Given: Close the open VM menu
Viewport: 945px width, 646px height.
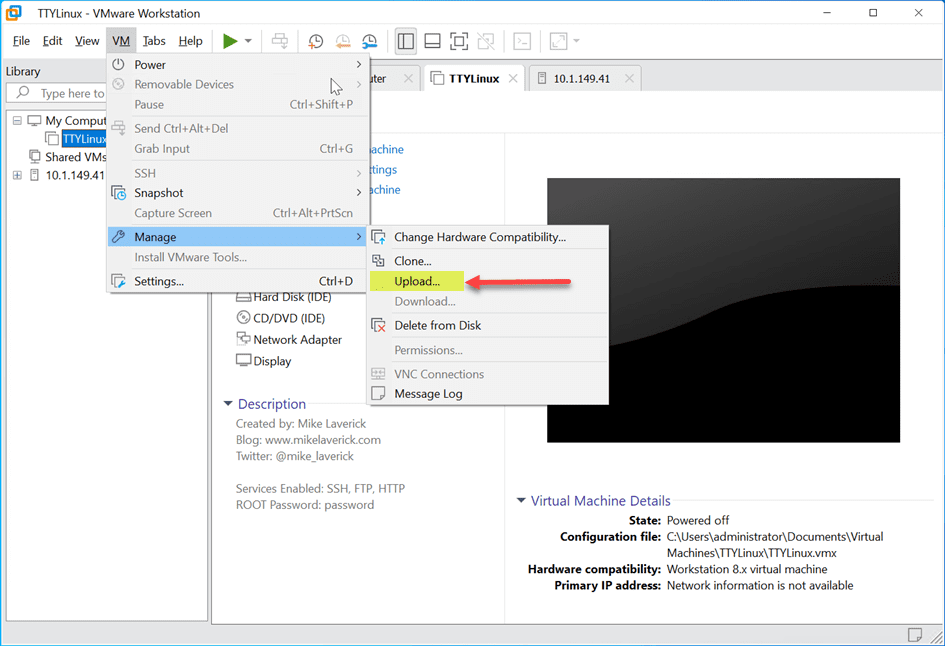Looking at the screenshot, I should click(121, 41).
